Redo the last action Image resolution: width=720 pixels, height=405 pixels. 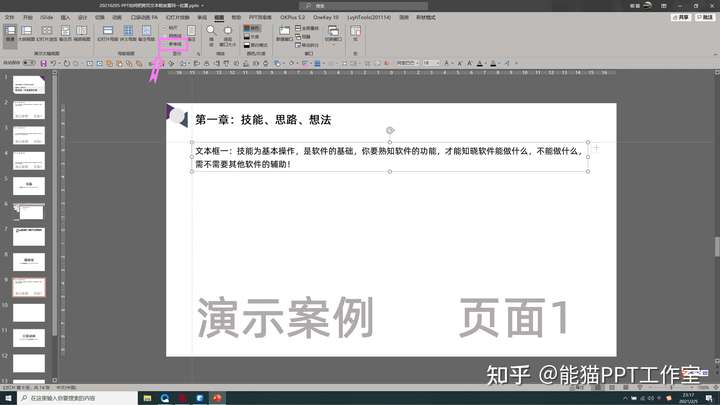tap(67, 63)
